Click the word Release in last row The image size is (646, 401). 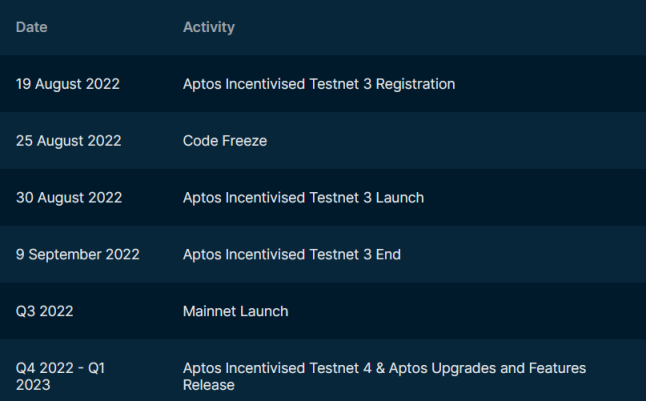[208, 385]
